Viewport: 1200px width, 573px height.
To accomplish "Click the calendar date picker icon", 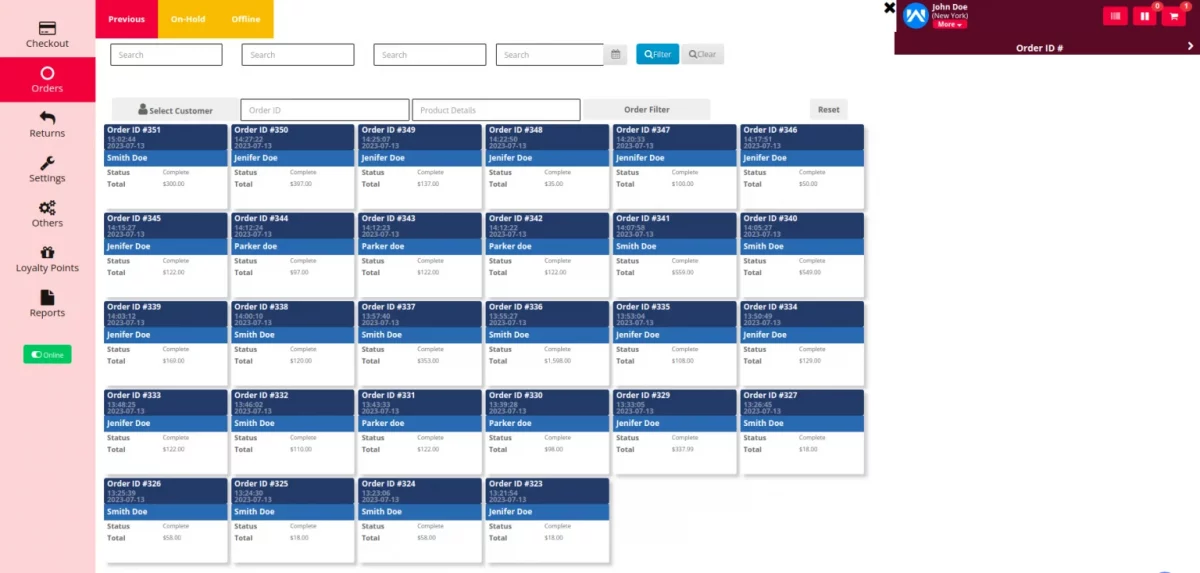I will pos(617,54).
